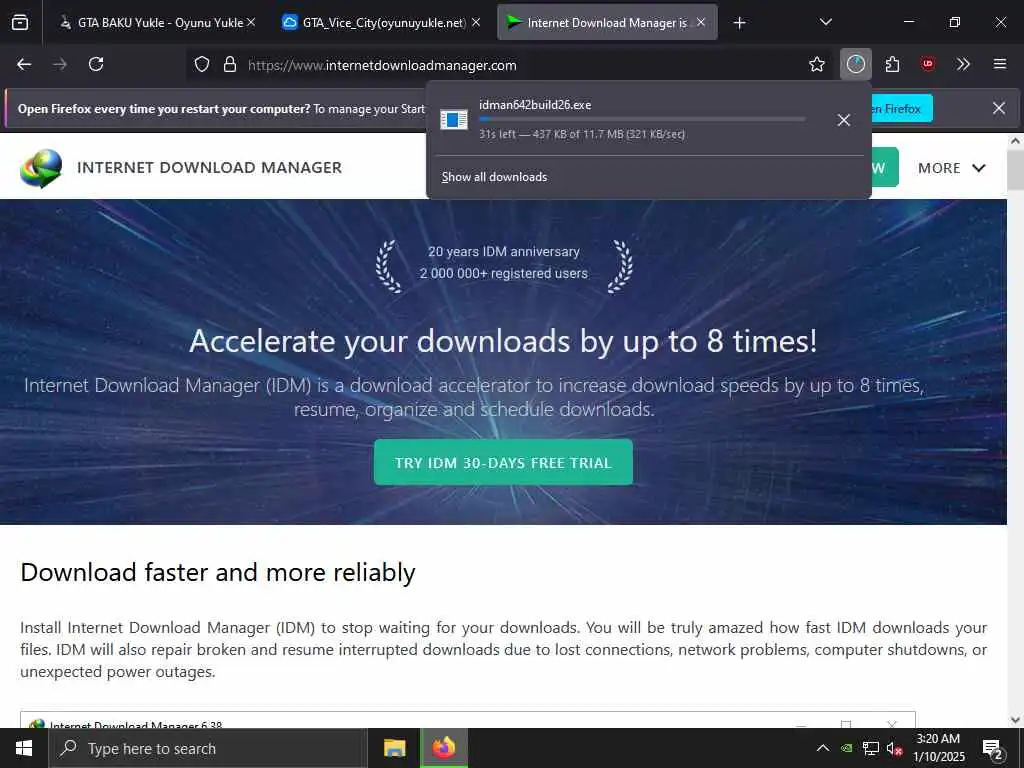
Task: Show more tools overflow chevron
Action: click(963, 64)
